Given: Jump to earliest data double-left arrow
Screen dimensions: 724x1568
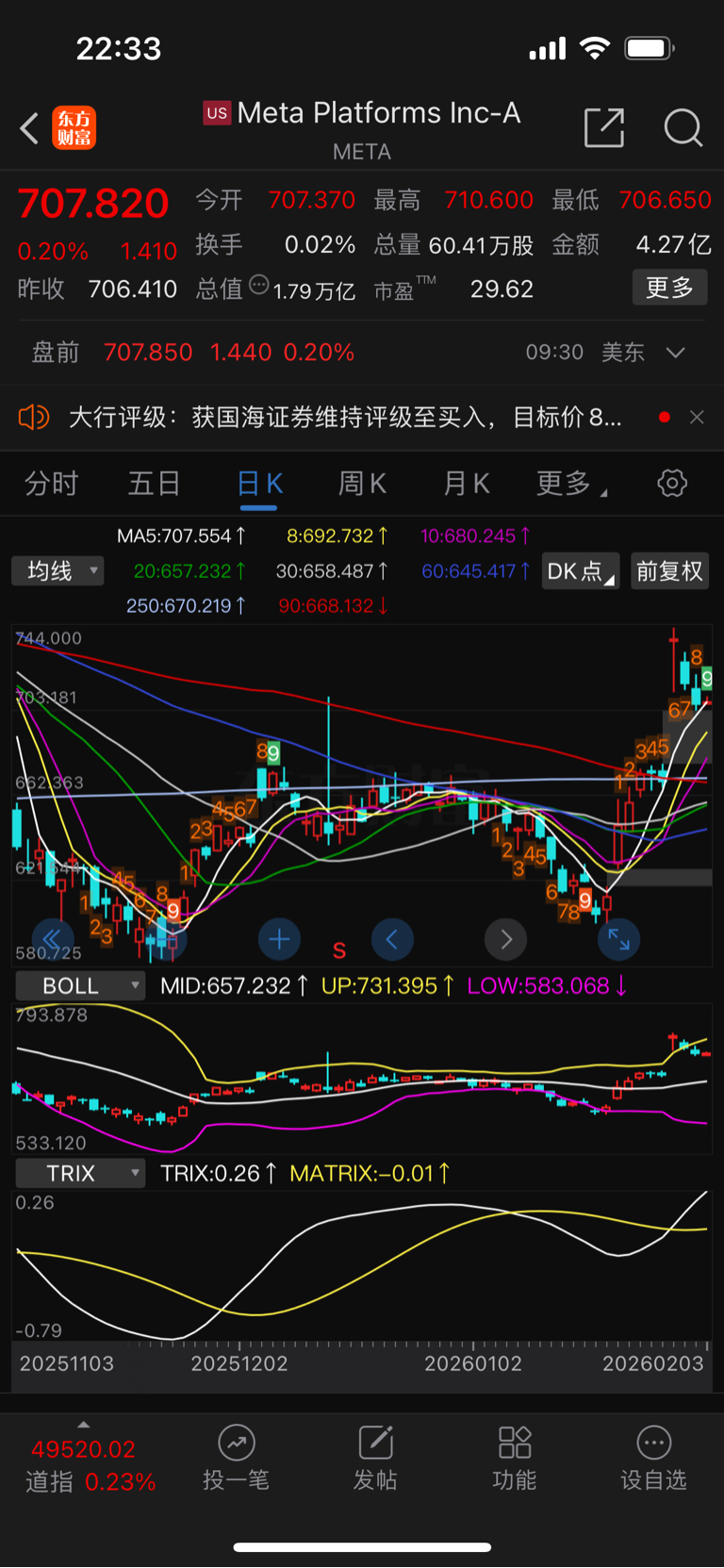Looking at the screenshot, I should (53, 939).
